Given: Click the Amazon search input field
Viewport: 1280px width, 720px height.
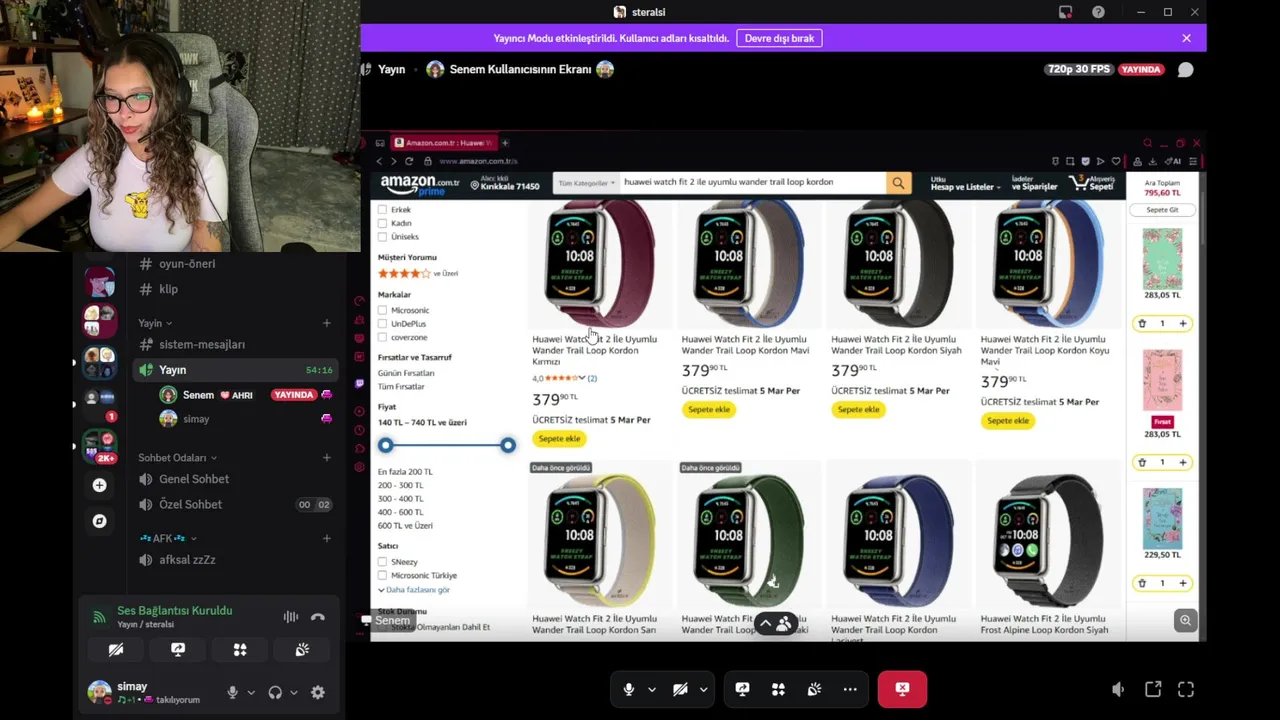Looking at the screenshot, I should (752, 182).
